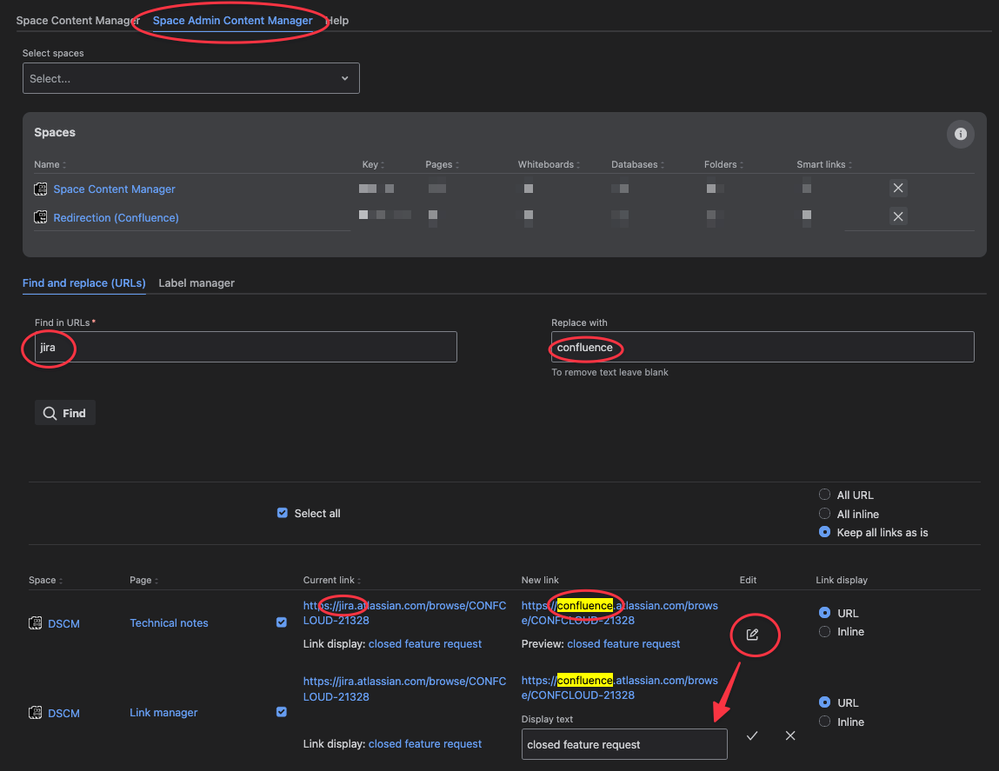The image size is (999, 771).
Task: Switch to Space Content Manager tab
Action: [78, 20]
